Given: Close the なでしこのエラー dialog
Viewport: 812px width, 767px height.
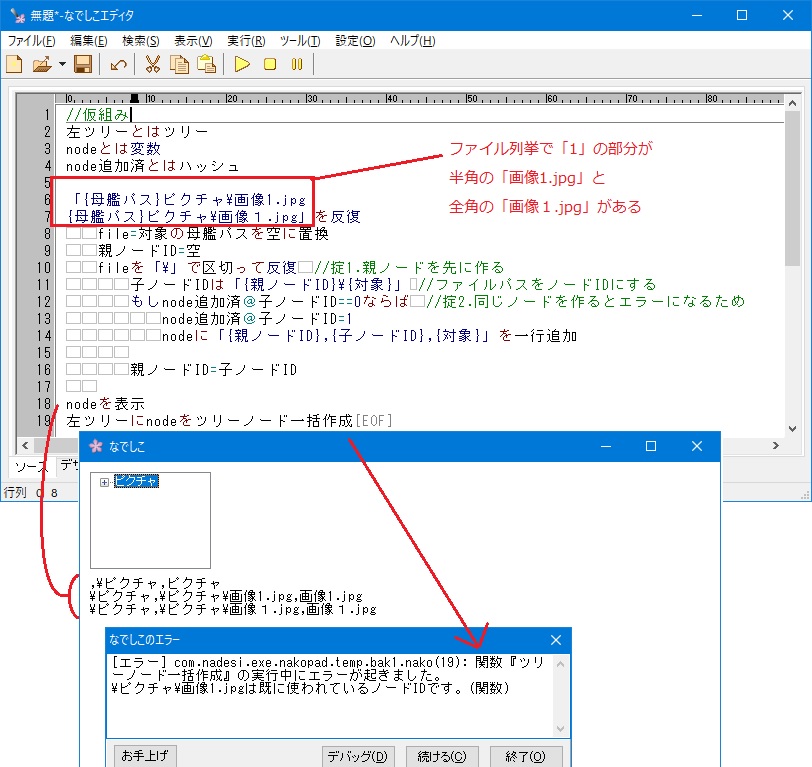Looking at the screenshot, I should [x=556, y=640].
